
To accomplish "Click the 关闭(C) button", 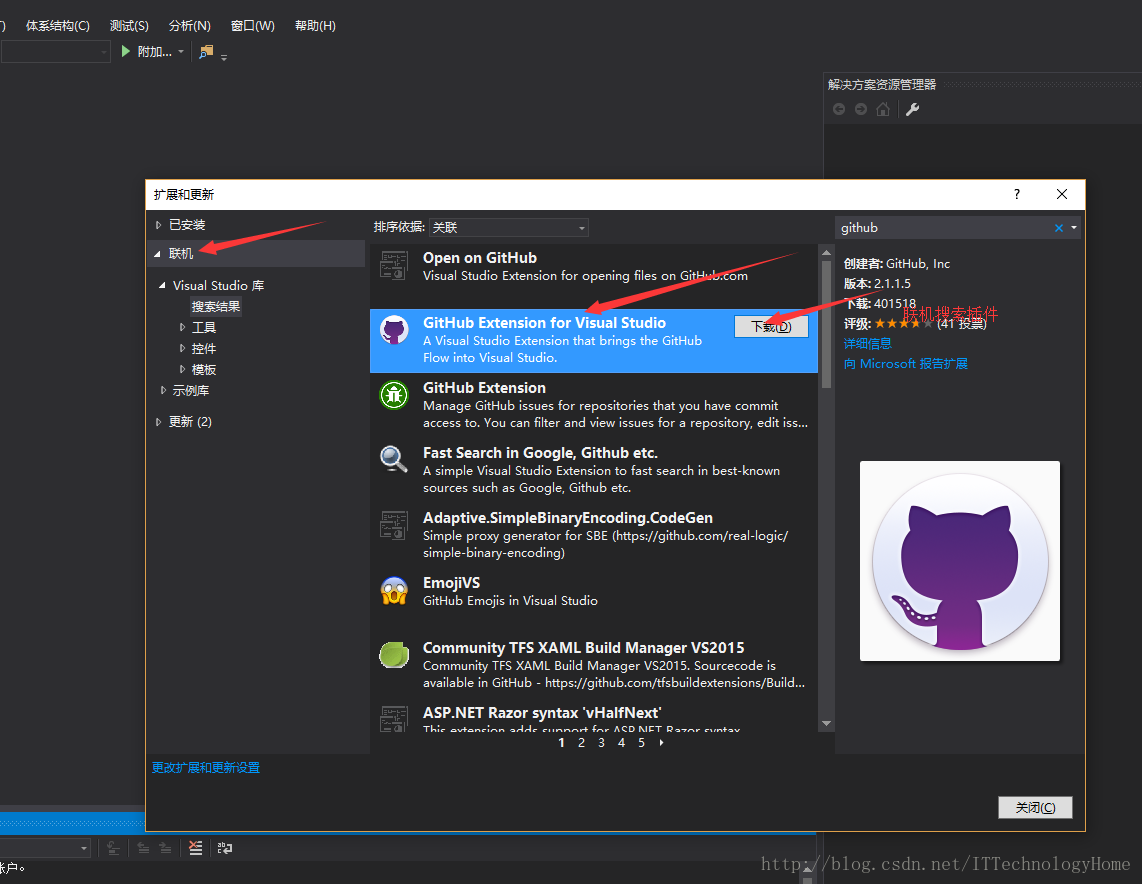I will pyautogui.click(x=1035, y=808).
